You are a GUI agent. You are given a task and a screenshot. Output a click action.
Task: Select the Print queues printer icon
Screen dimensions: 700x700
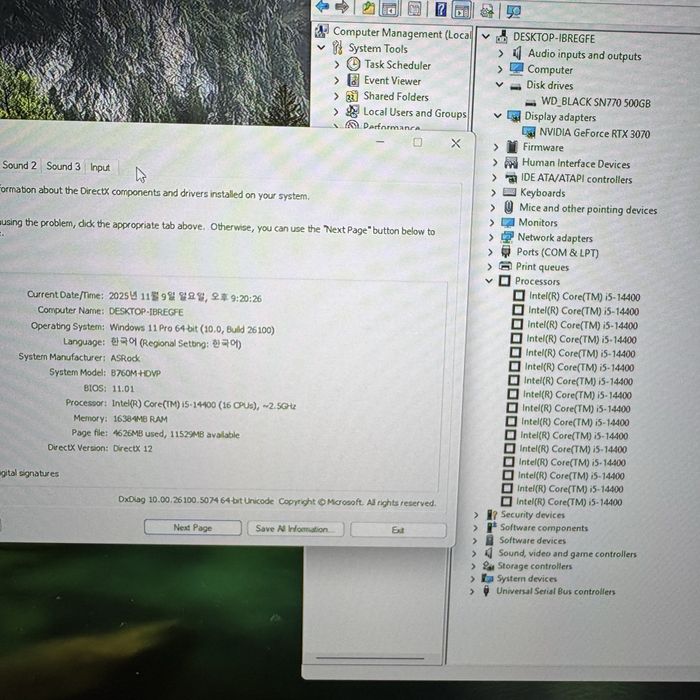(505, 266)
